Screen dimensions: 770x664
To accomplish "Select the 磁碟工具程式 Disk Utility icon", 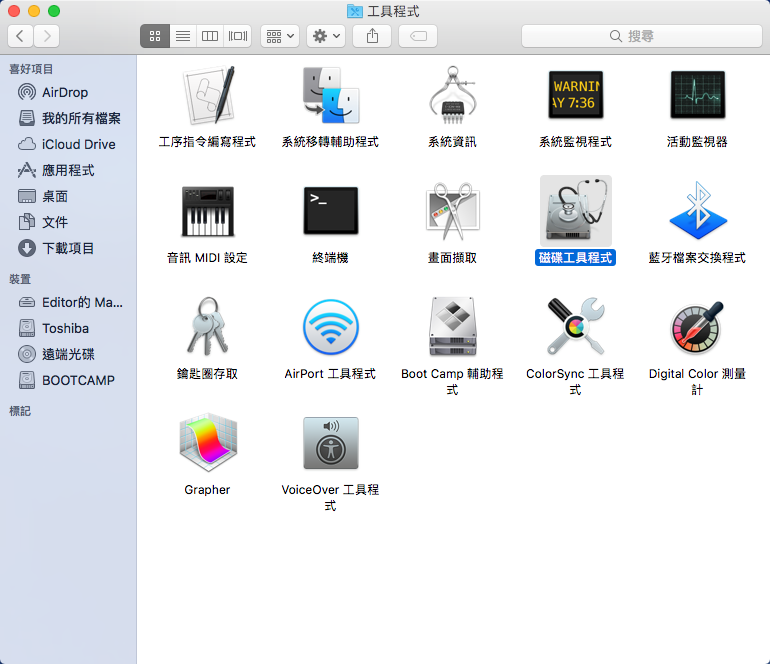I will tap(575, 211).
